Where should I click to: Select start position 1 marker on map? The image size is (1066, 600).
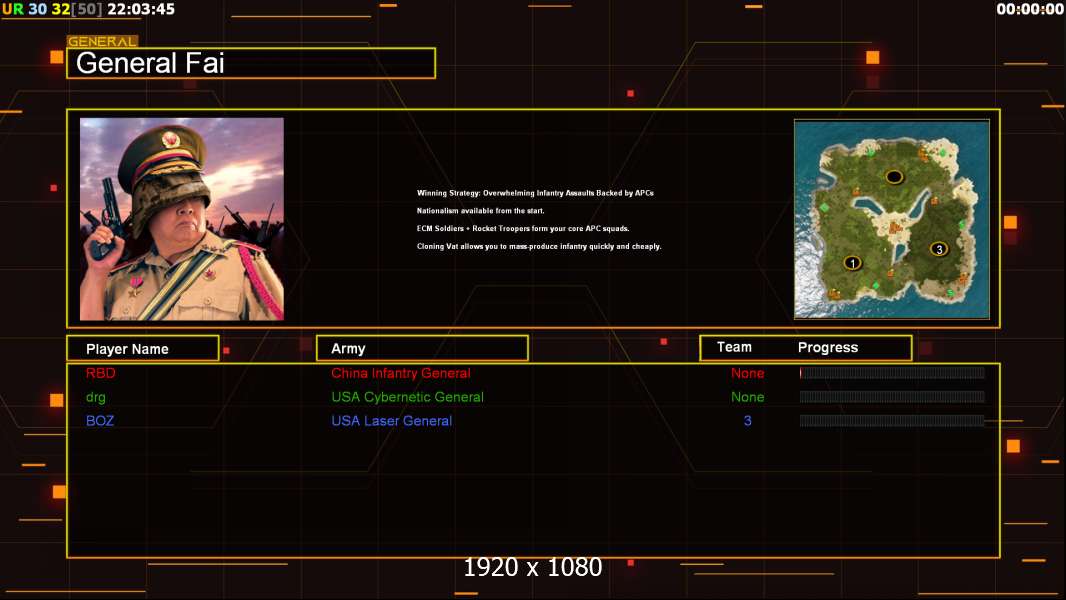pos(852,263)
